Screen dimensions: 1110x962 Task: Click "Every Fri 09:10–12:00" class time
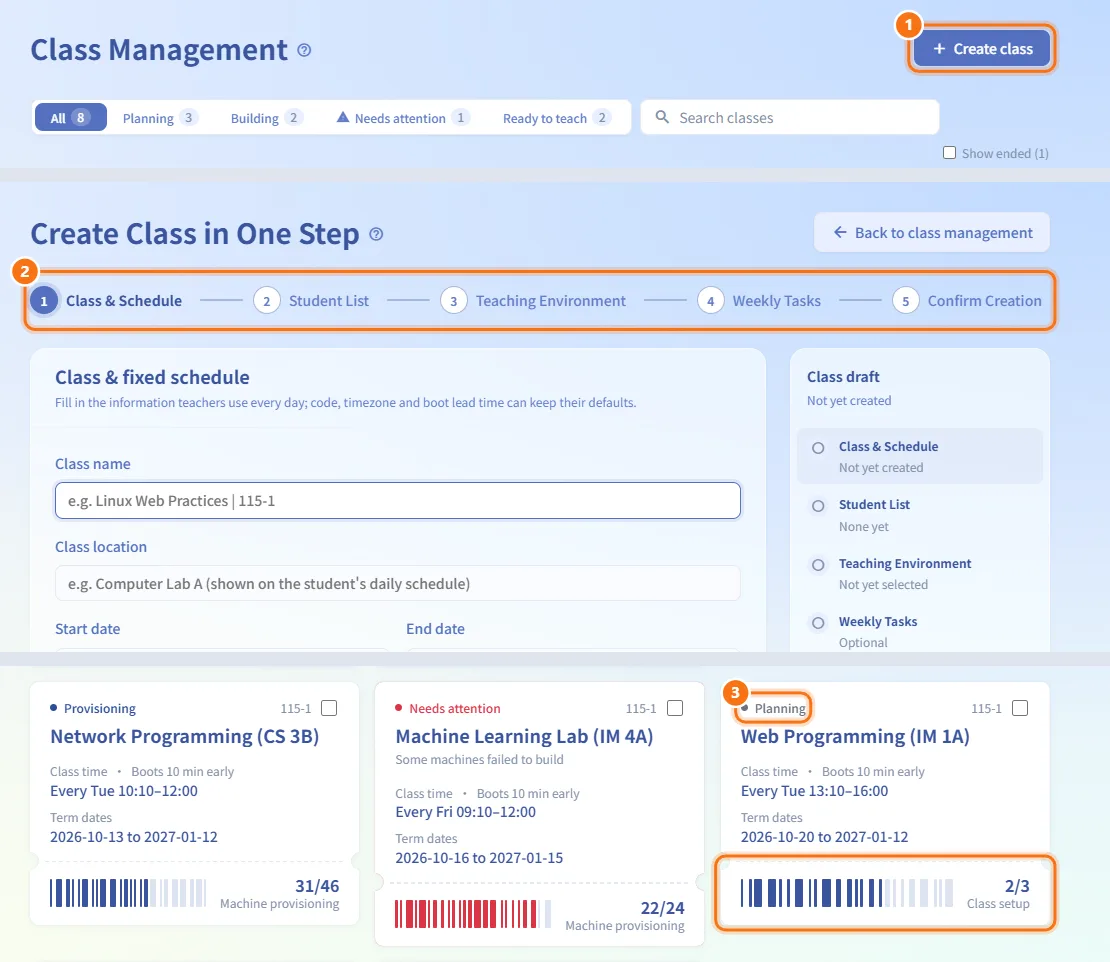coord(465,812)
